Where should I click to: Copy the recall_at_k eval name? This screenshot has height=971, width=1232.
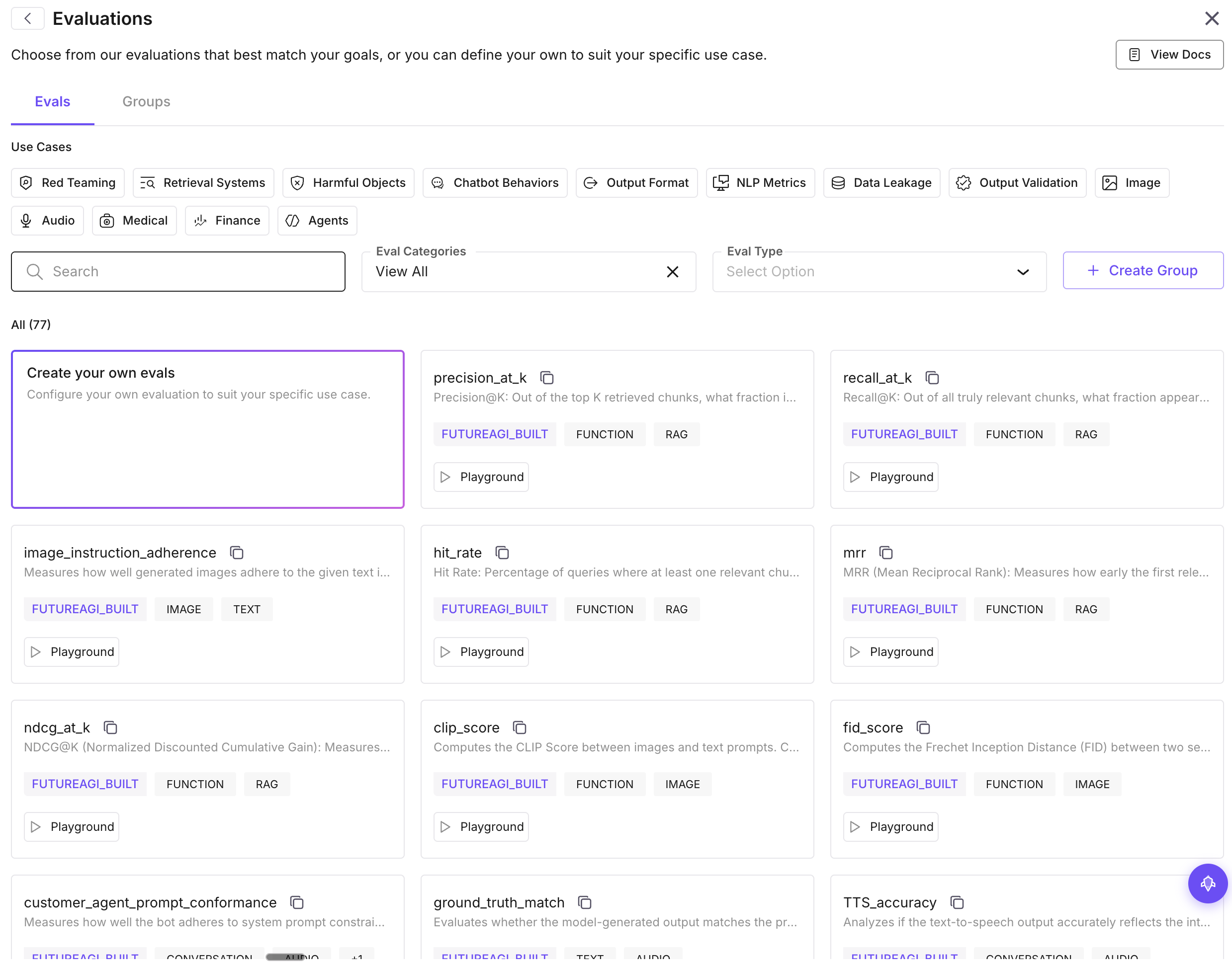[932, 378]
